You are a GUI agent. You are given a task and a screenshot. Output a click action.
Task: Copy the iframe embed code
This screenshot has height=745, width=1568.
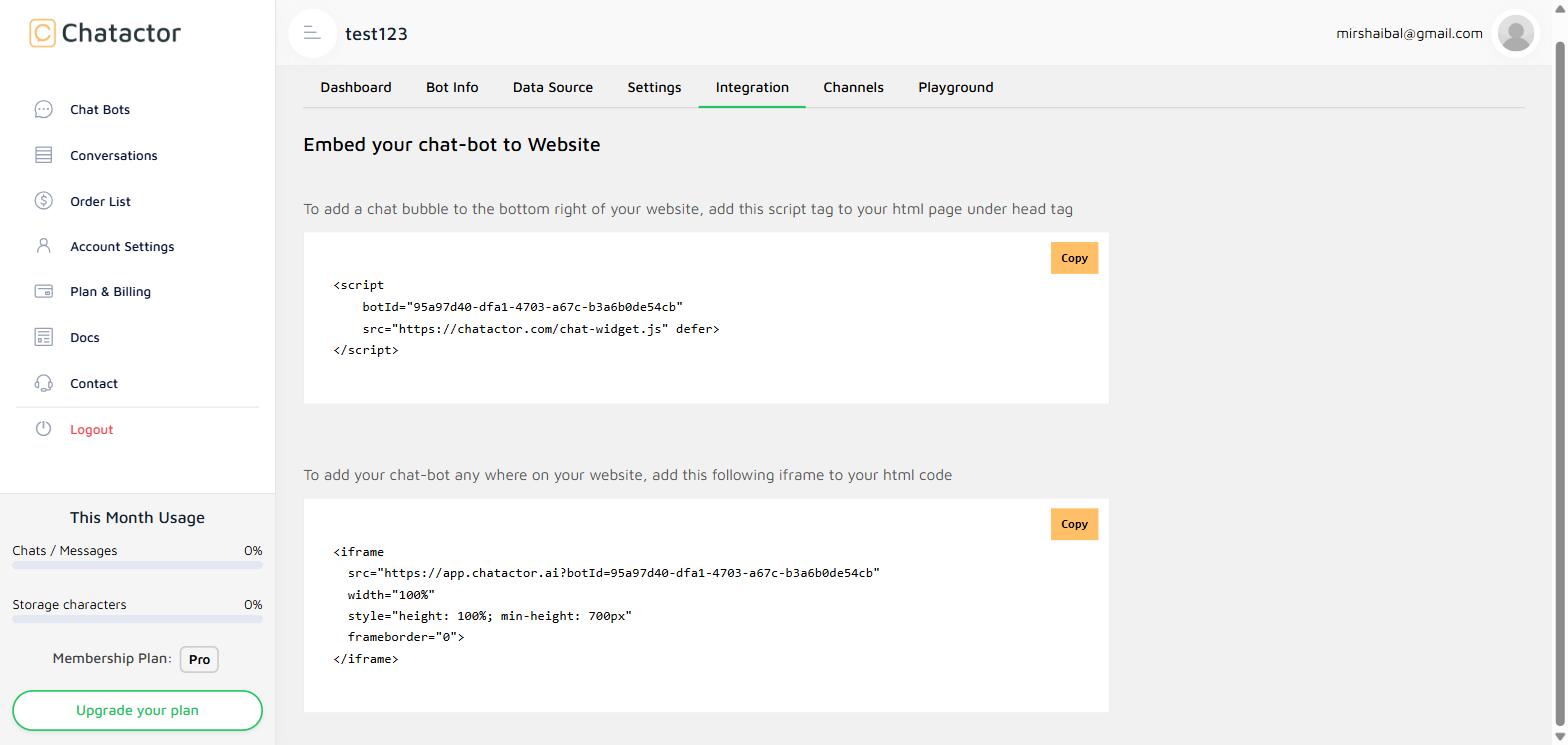point(1074,524)
